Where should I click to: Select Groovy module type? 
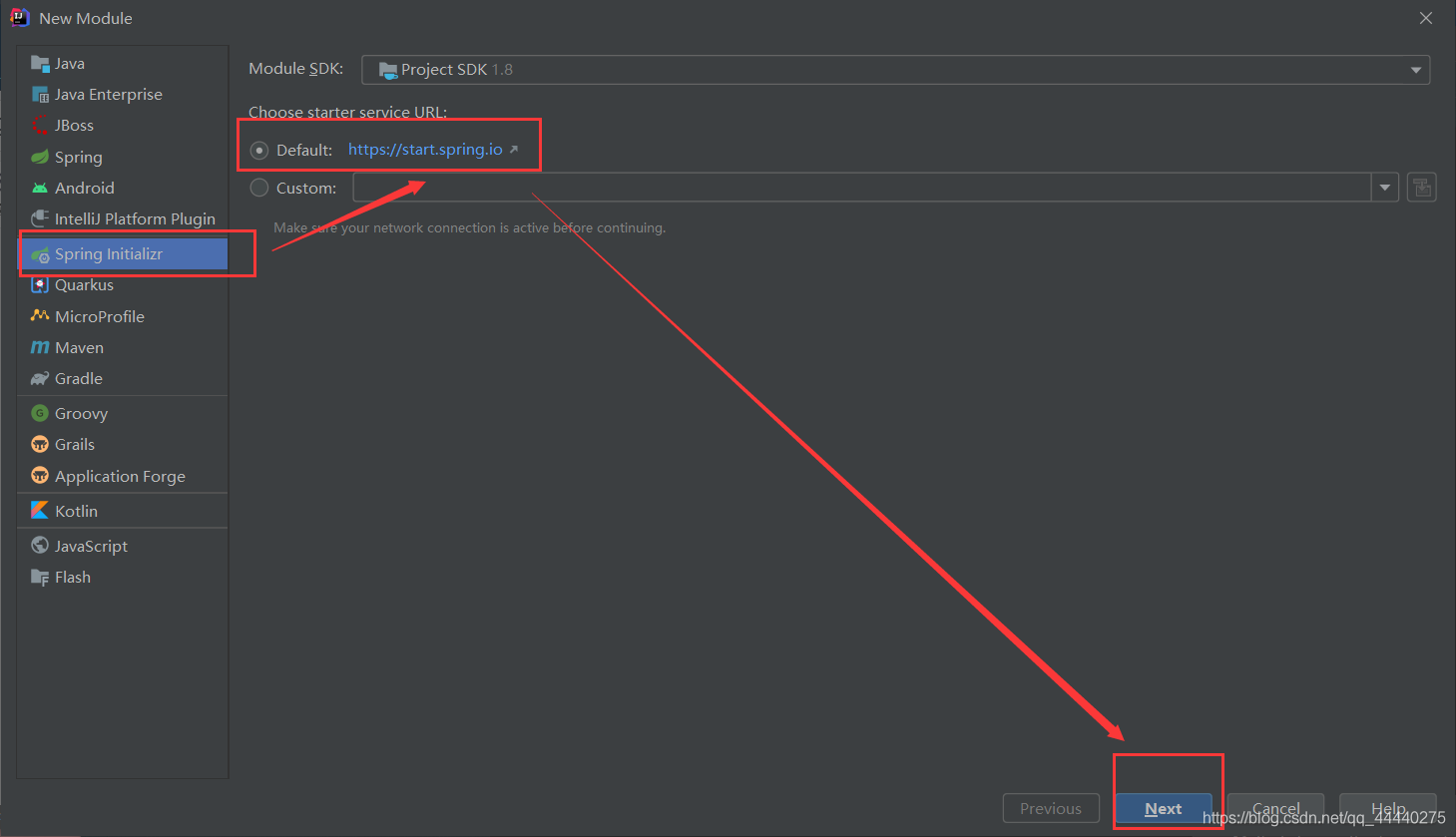pyautogui.click(x=123, y=413)
